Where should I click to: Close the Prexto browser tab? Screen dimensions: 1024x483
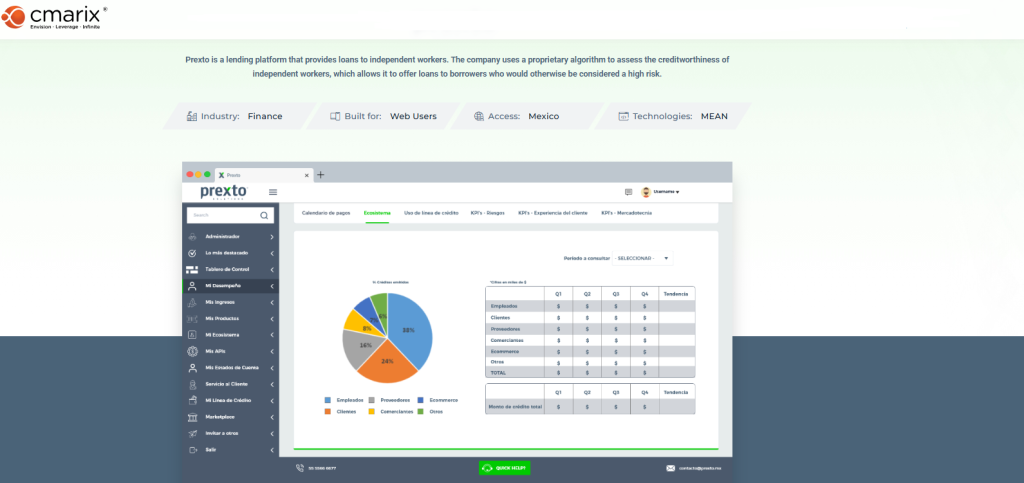(307, 175)
